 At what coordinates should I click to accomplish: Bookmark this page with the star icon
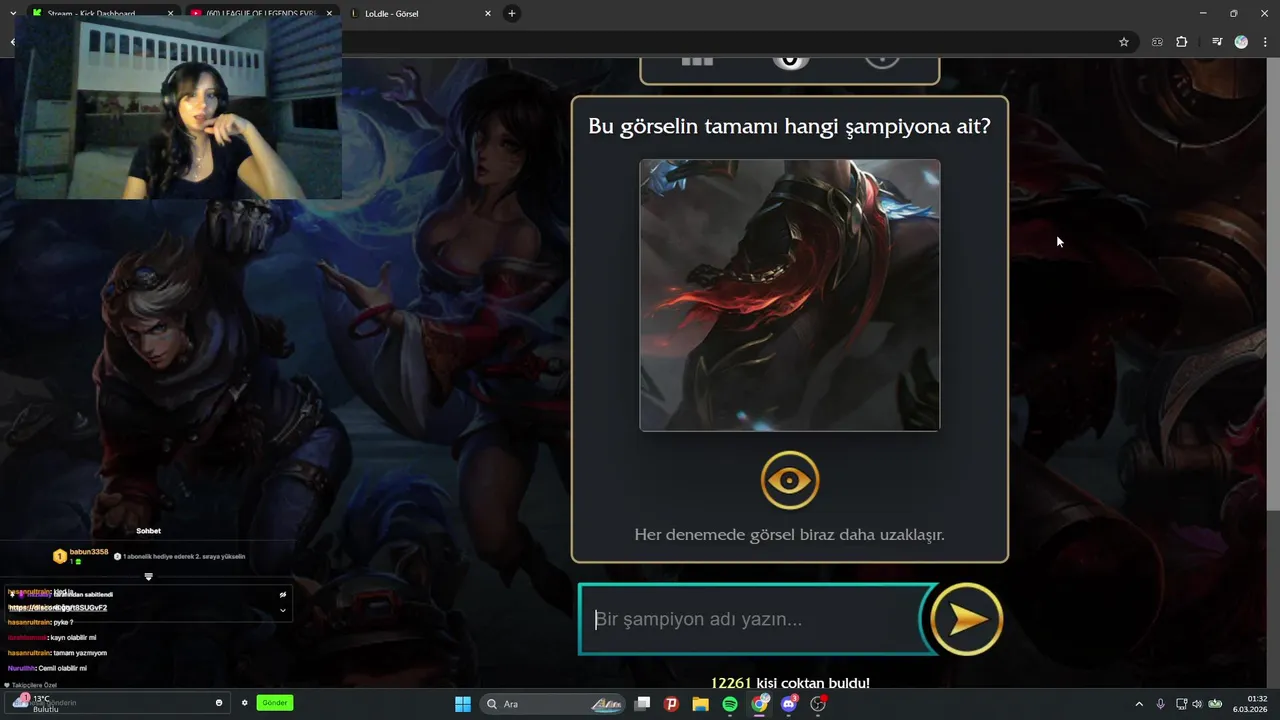(x=1124, y=42)
